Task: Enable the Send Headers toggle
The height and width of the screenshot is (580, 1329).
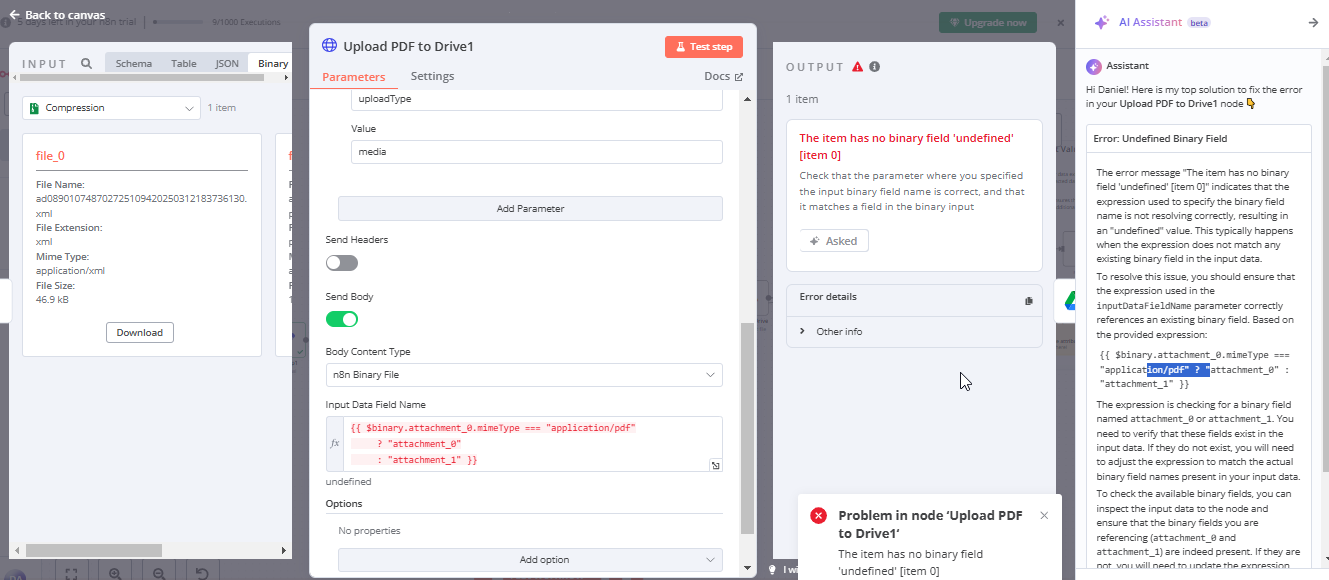Action: point(342,263)
